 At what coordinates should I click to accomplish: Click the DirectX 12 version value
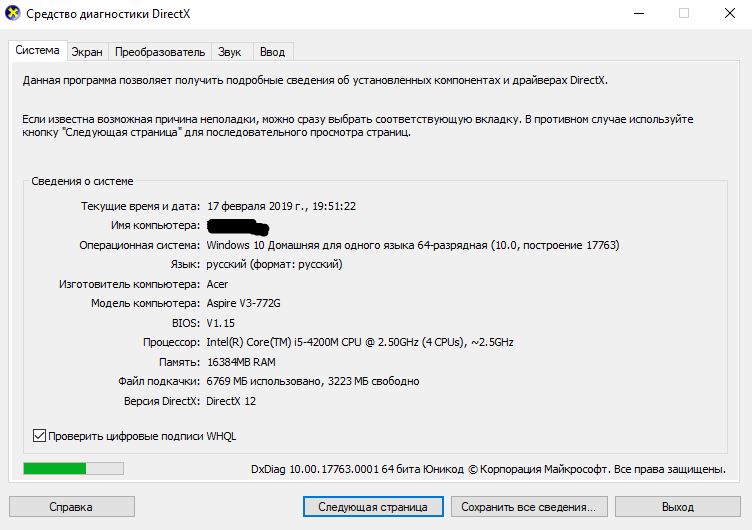tap(231, 401)
